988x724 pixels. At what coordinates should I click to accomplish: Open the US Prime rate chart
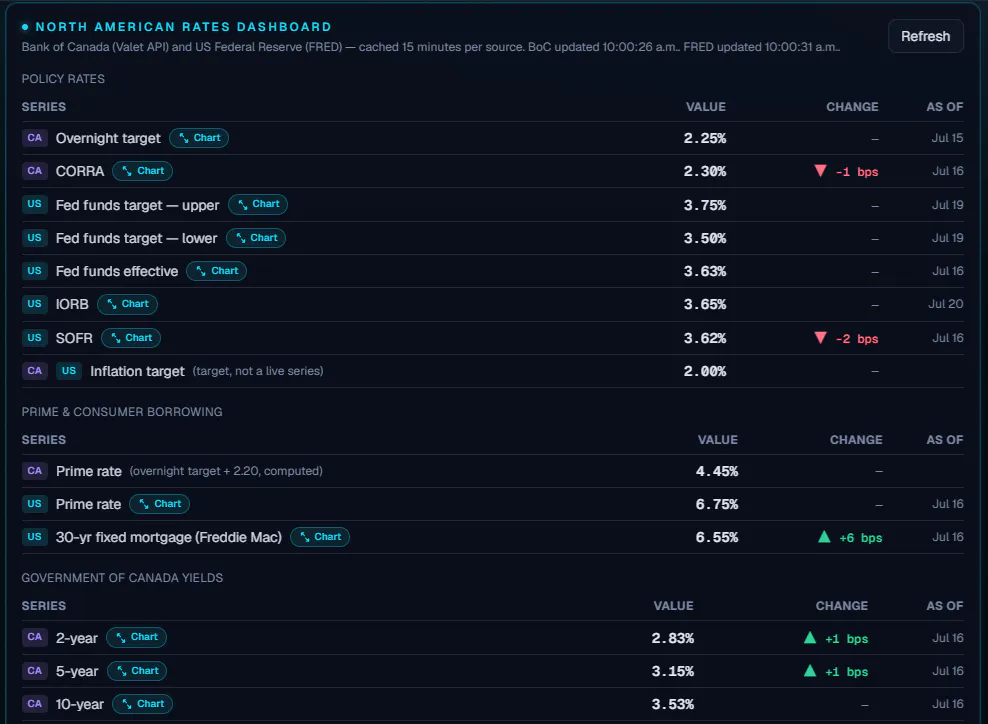159,504
